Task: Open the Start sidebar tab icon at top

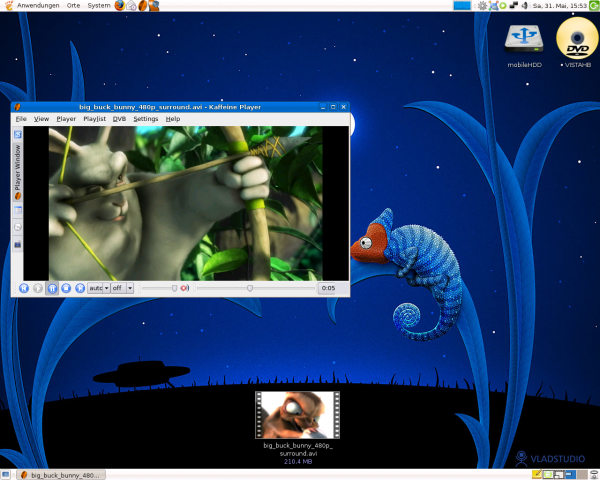Action: [x=18, y=134]
